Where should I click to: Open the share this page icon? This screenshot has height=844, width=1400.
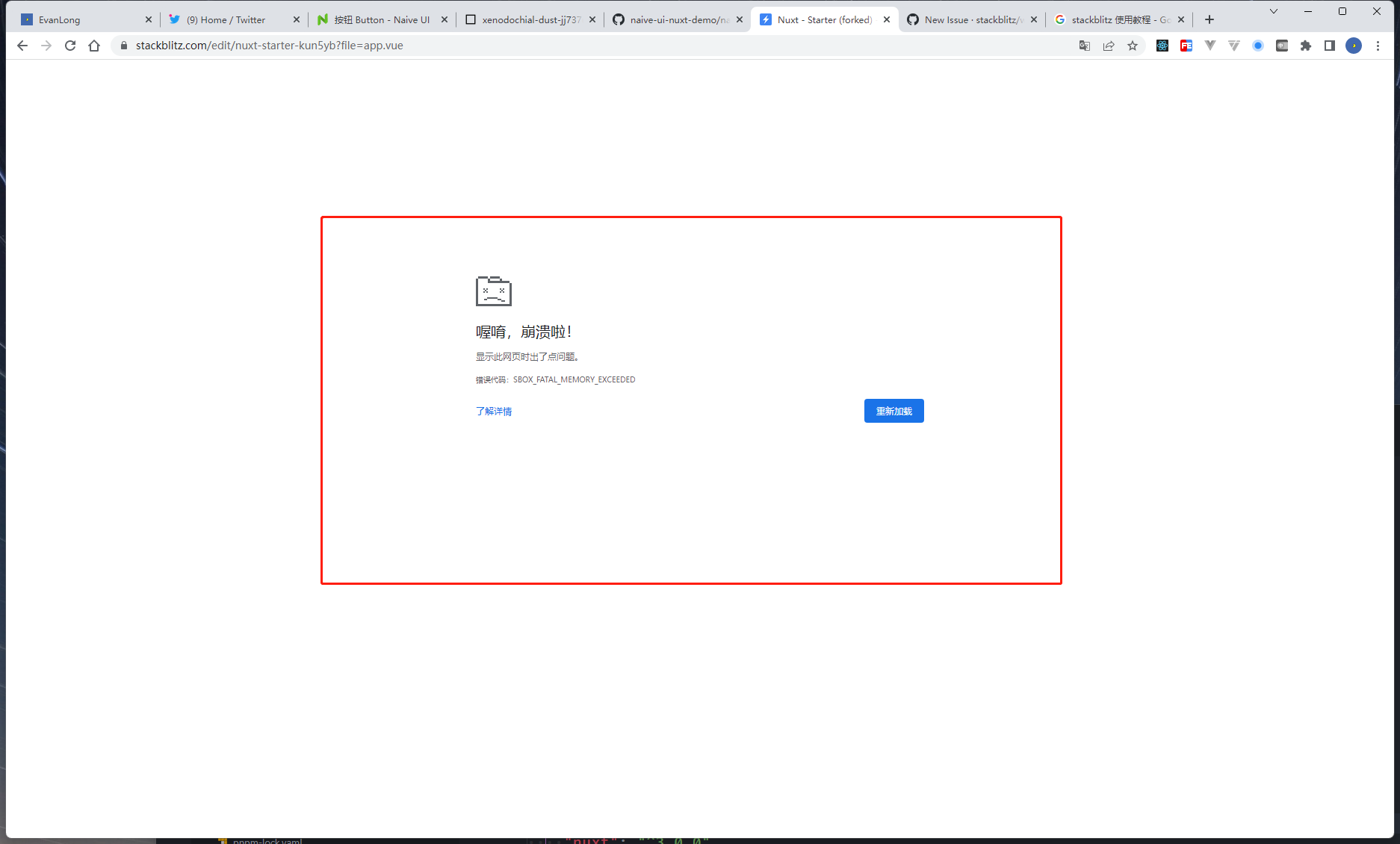1109,46
